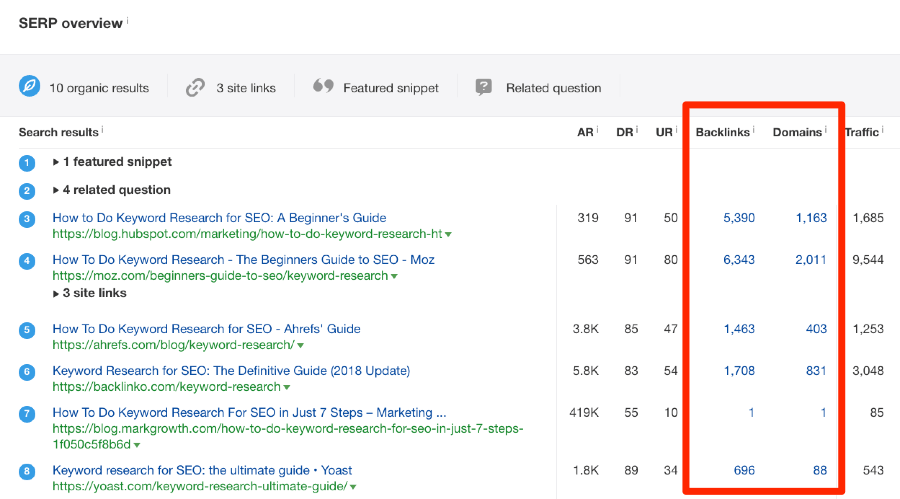Click info icon beside Domains column
Image resolution: width=900 pixels, height=499 pixels.
826,130
